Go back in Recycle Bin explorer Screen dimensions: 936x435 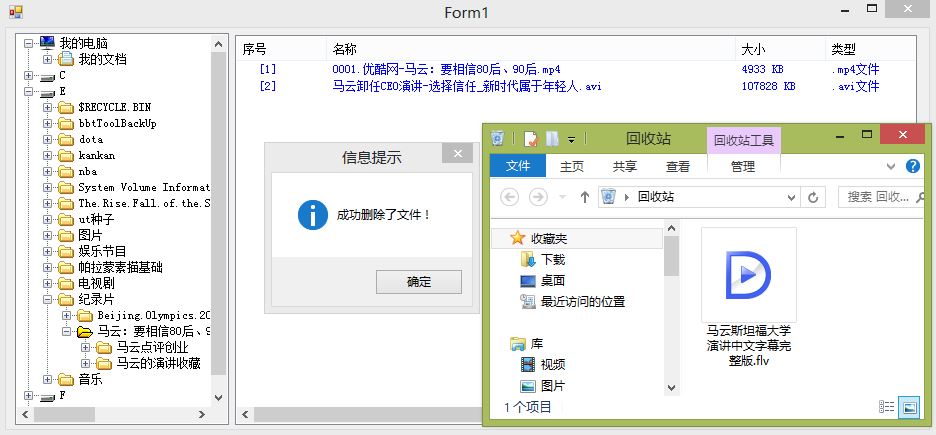point(509,197)
